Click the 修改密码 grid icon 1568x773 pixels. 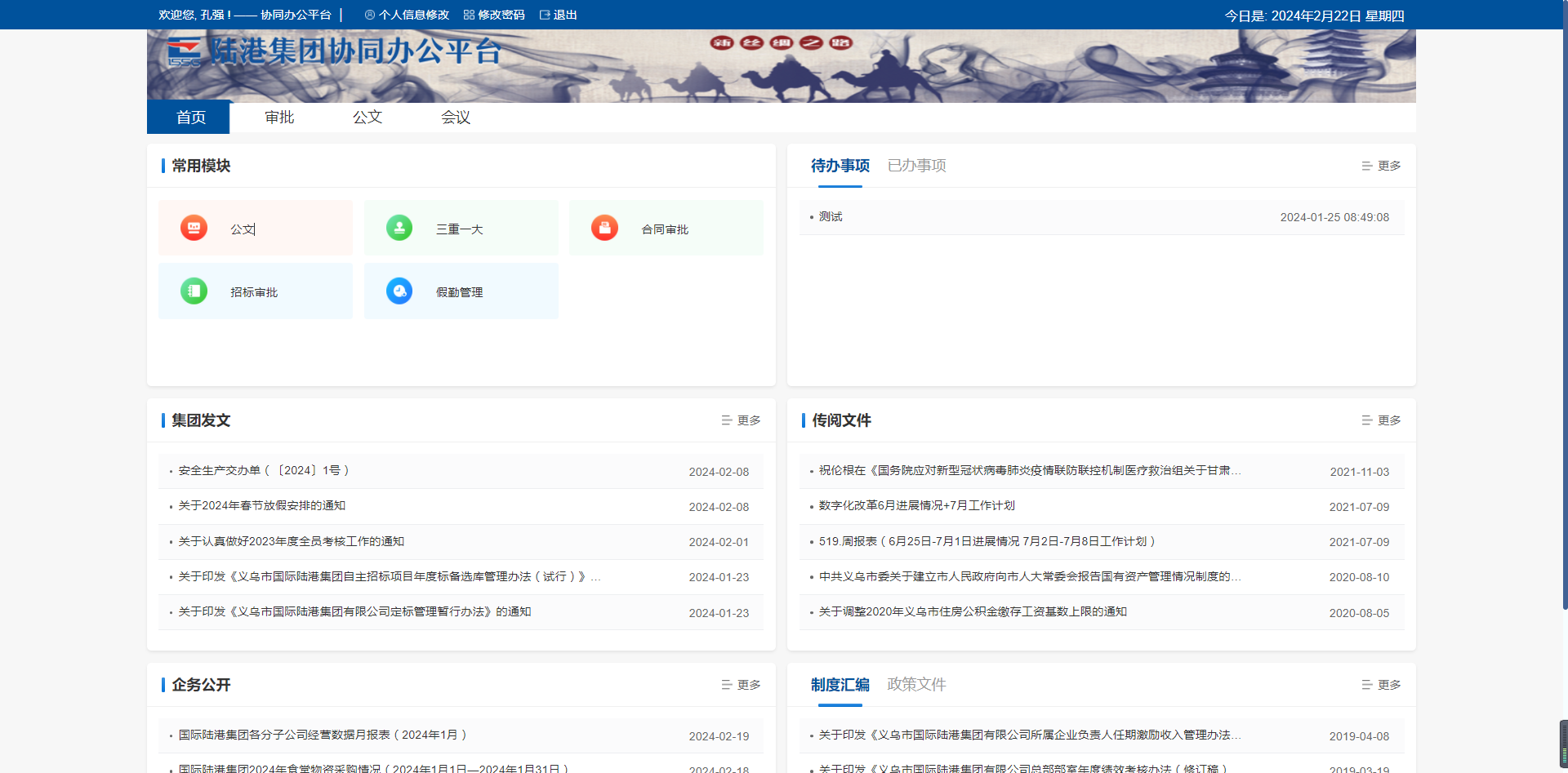pos(469,15)
